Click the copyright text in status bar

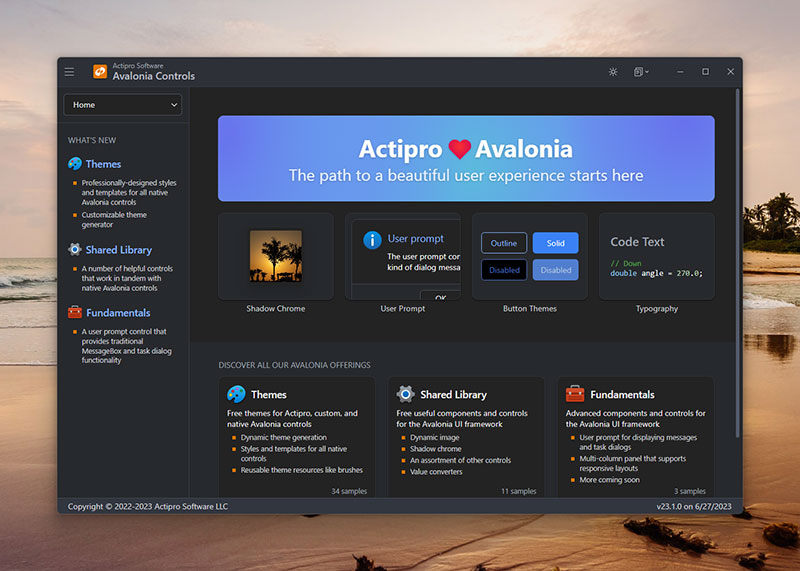pos(148,507)
